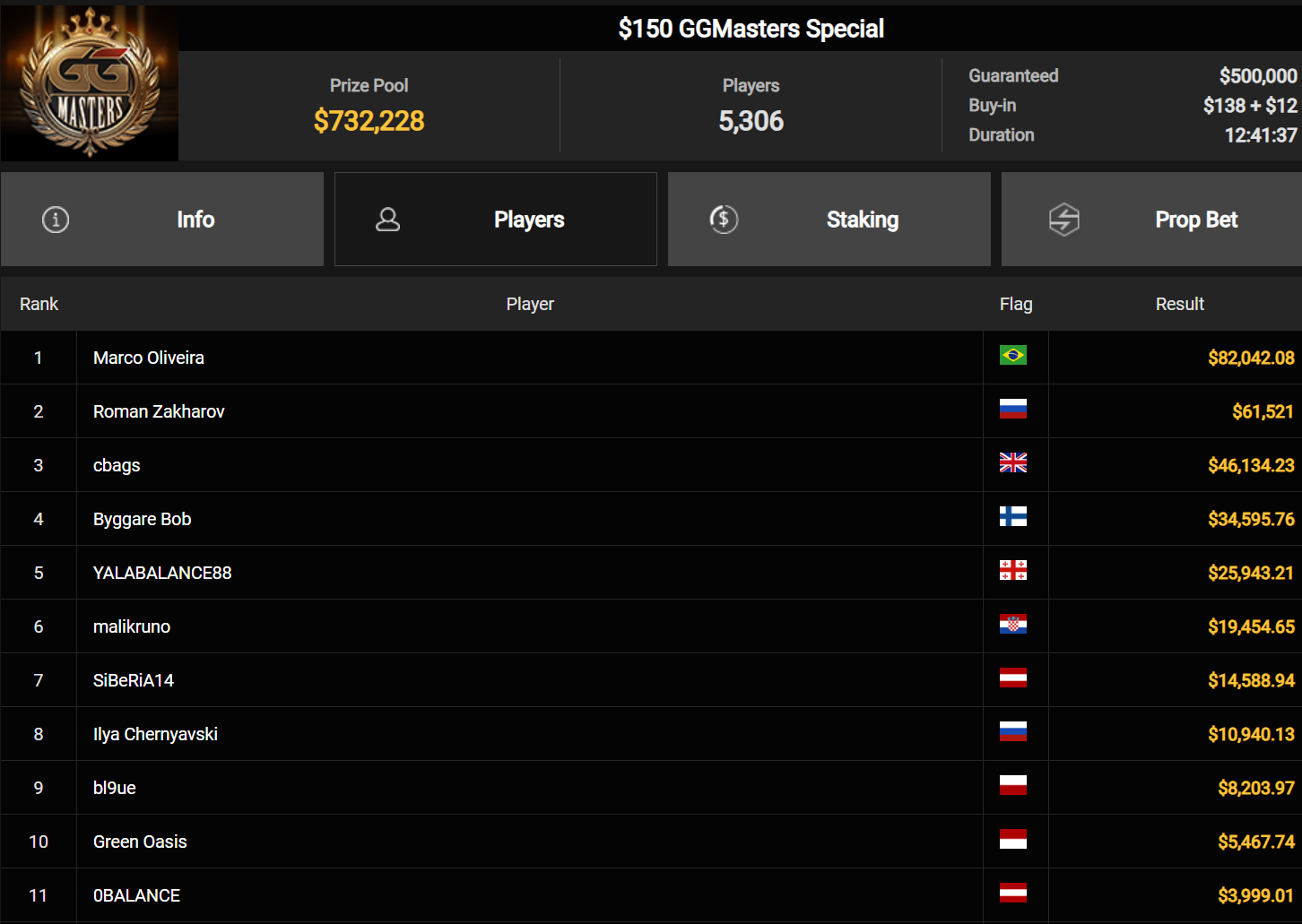The image size is (1302, 924).
Task: Click the UK flag next to cbags
Action: pos(1013,463)
